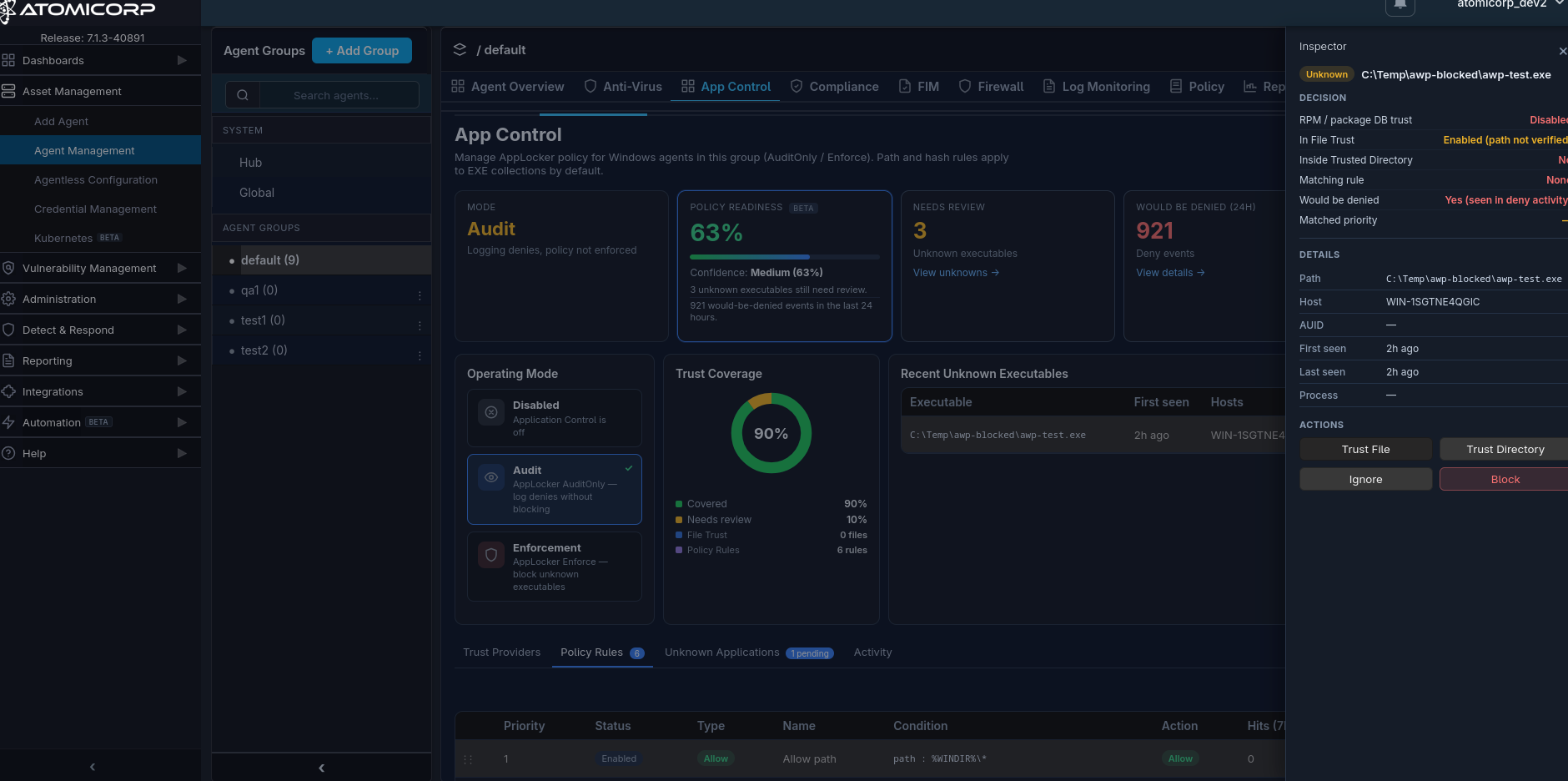Click the Asset Management icon in sidebar
Viewport: 1568px width, 781px height.
pos(8,91)
